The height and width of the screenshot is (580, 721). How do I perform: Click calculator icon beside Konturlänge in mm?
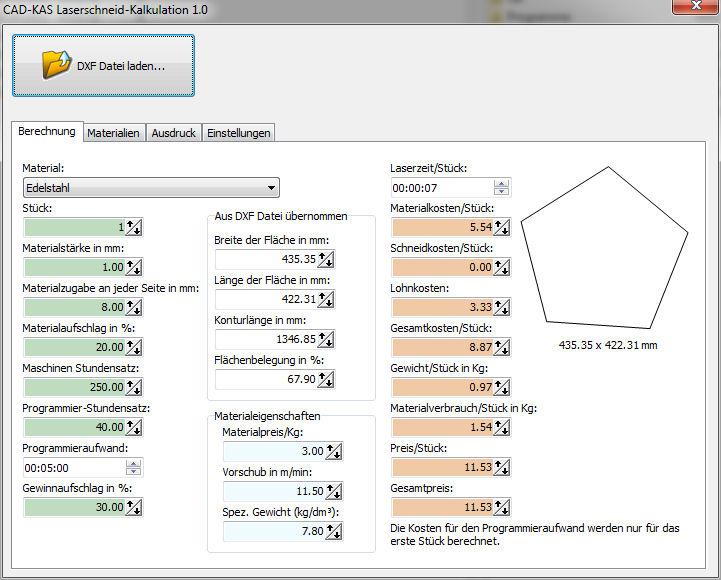(326, 339)
